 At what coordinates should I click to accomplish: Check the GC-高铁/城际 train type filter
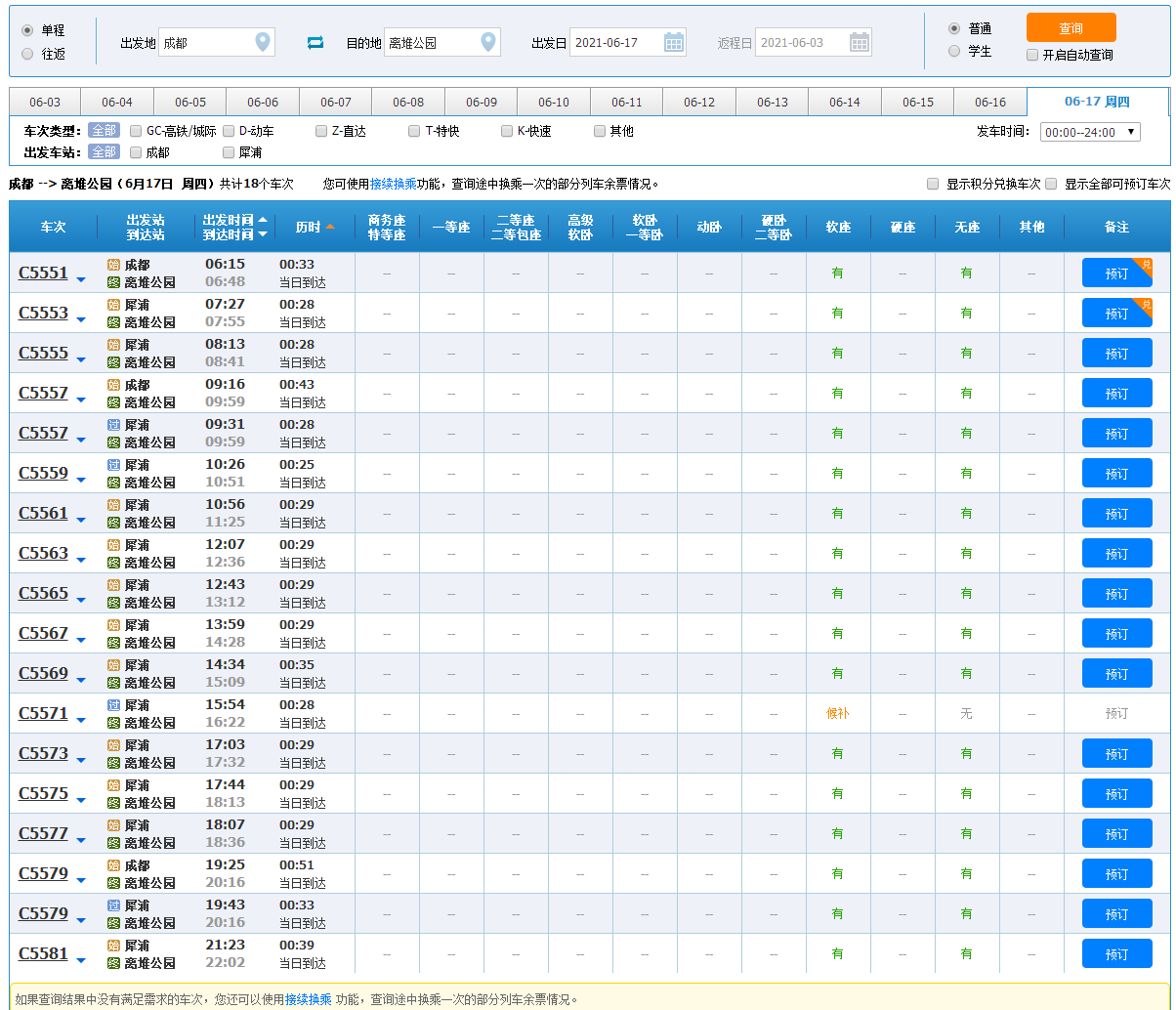pyautogui.click(x=137, y=131)
